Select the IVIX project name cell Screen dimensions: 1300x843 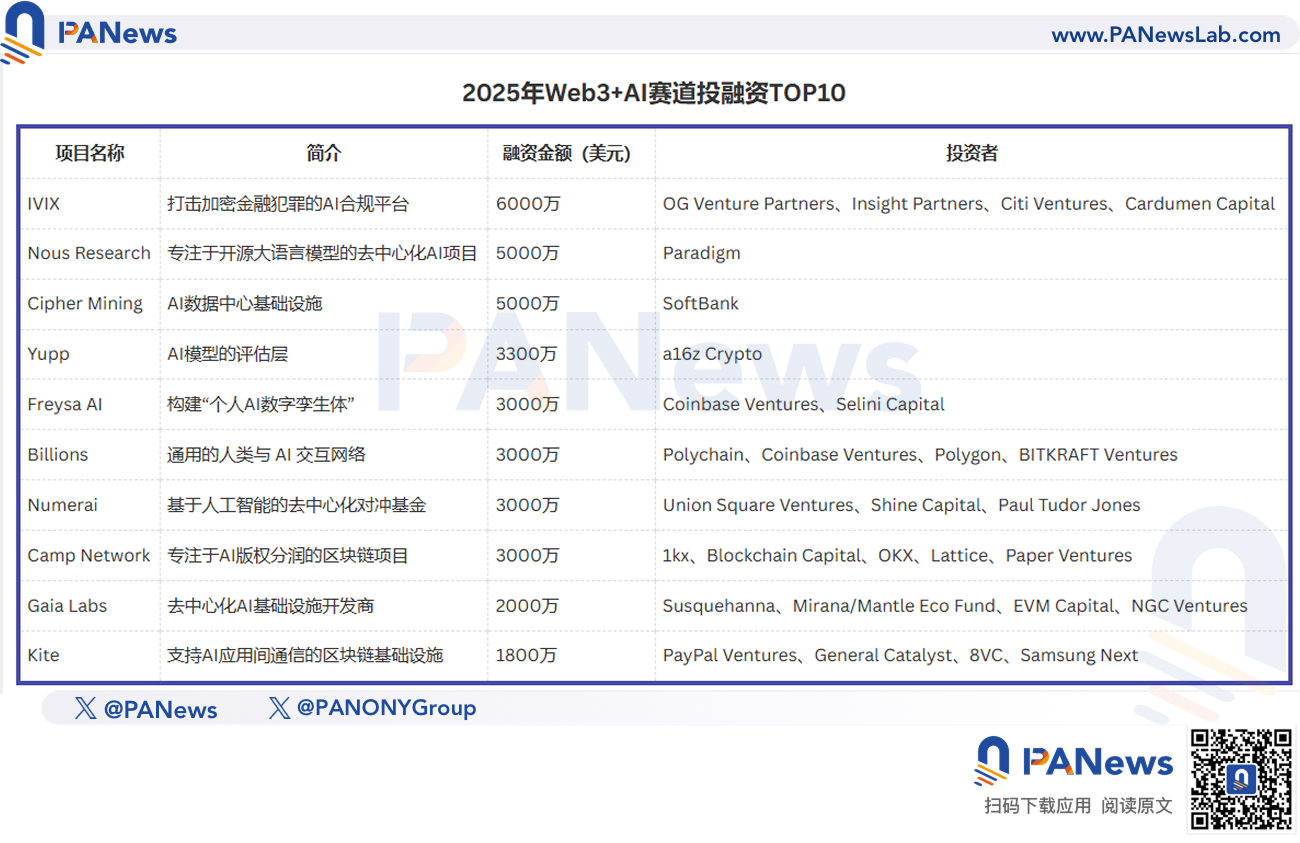(90, 204)
